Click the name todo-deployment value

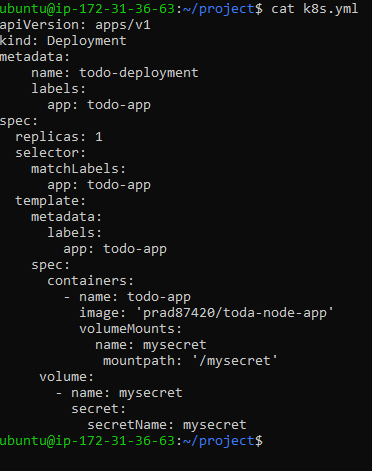[139, 73]
